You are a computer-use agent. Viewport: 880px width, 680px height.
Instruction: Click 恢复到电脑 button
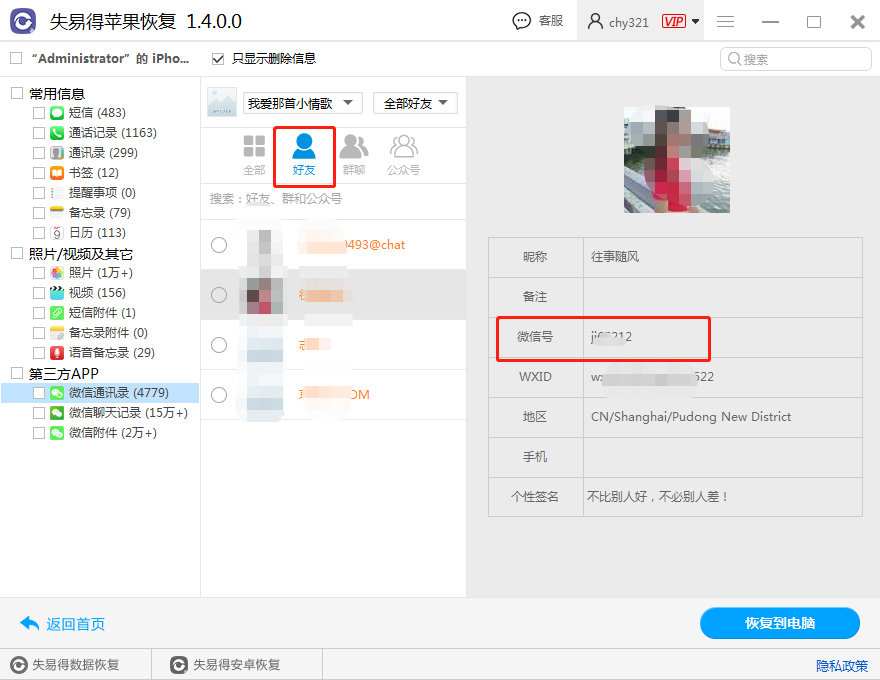[x=780, y=623]
